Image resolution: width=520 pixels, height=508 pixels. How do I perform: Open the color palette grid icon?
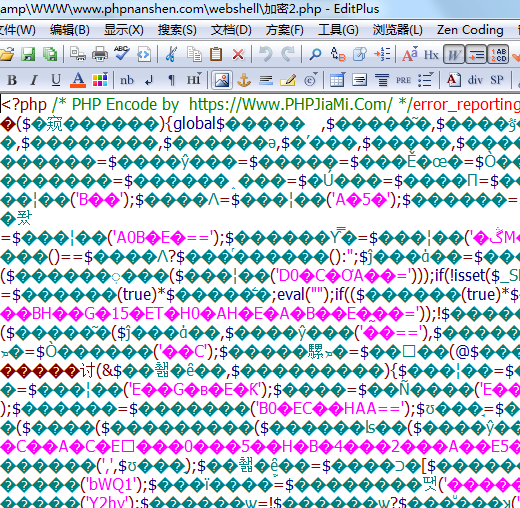(x=100, y=80)
